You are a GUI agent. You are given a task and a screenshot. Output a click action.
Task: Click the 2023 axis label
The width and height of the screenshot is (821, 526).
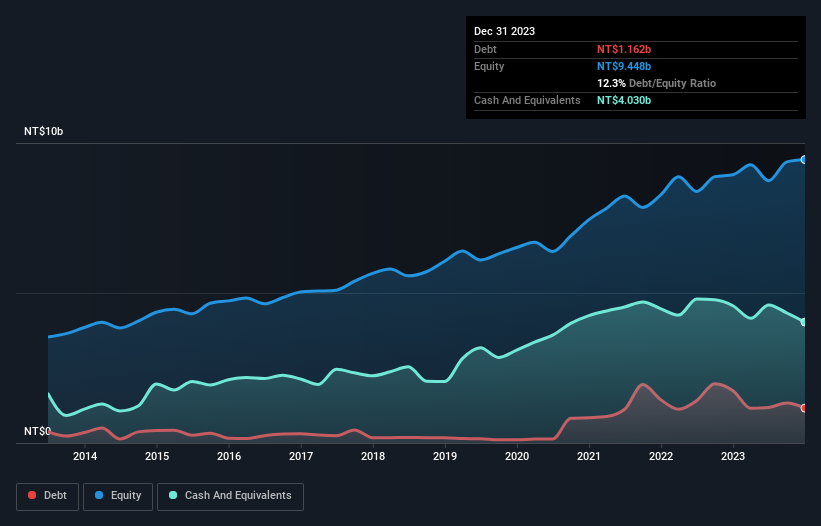(x=733, y=456)
